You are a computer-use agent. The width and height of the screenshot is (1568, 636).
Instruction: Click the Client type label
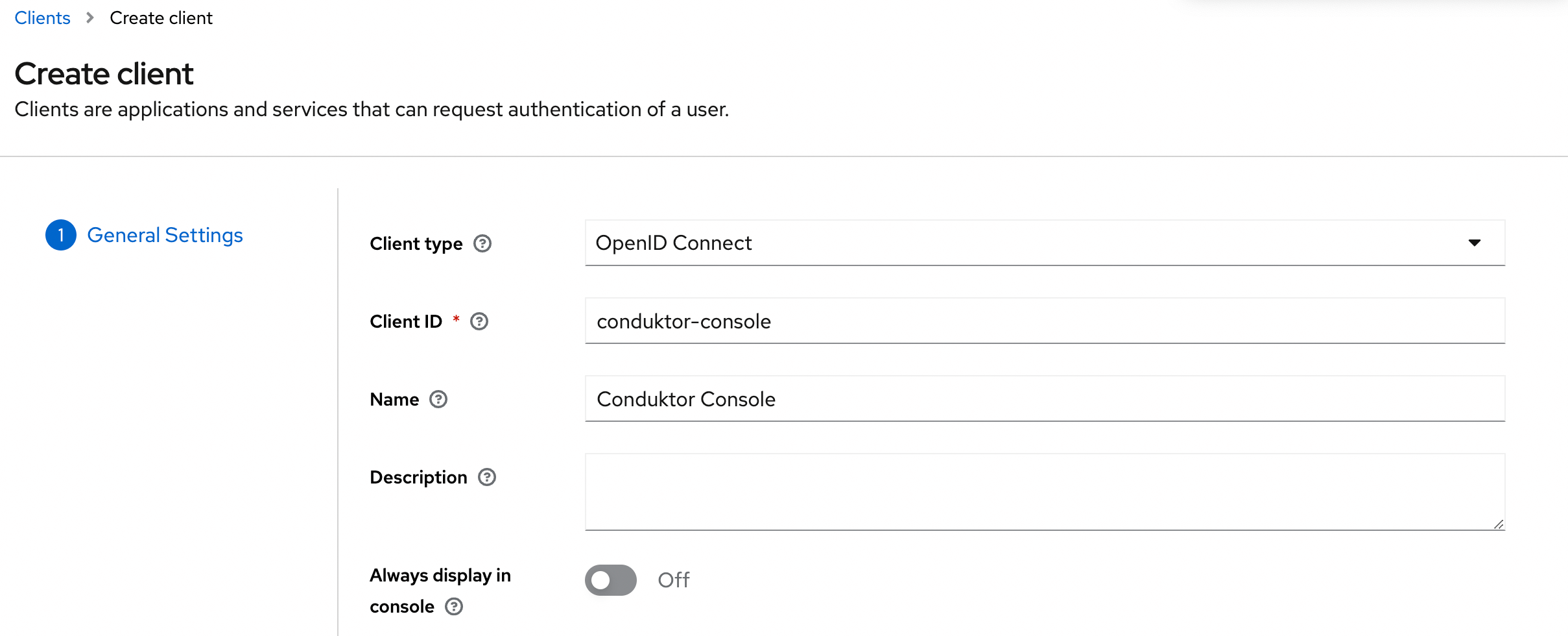(x=416, y=243)
